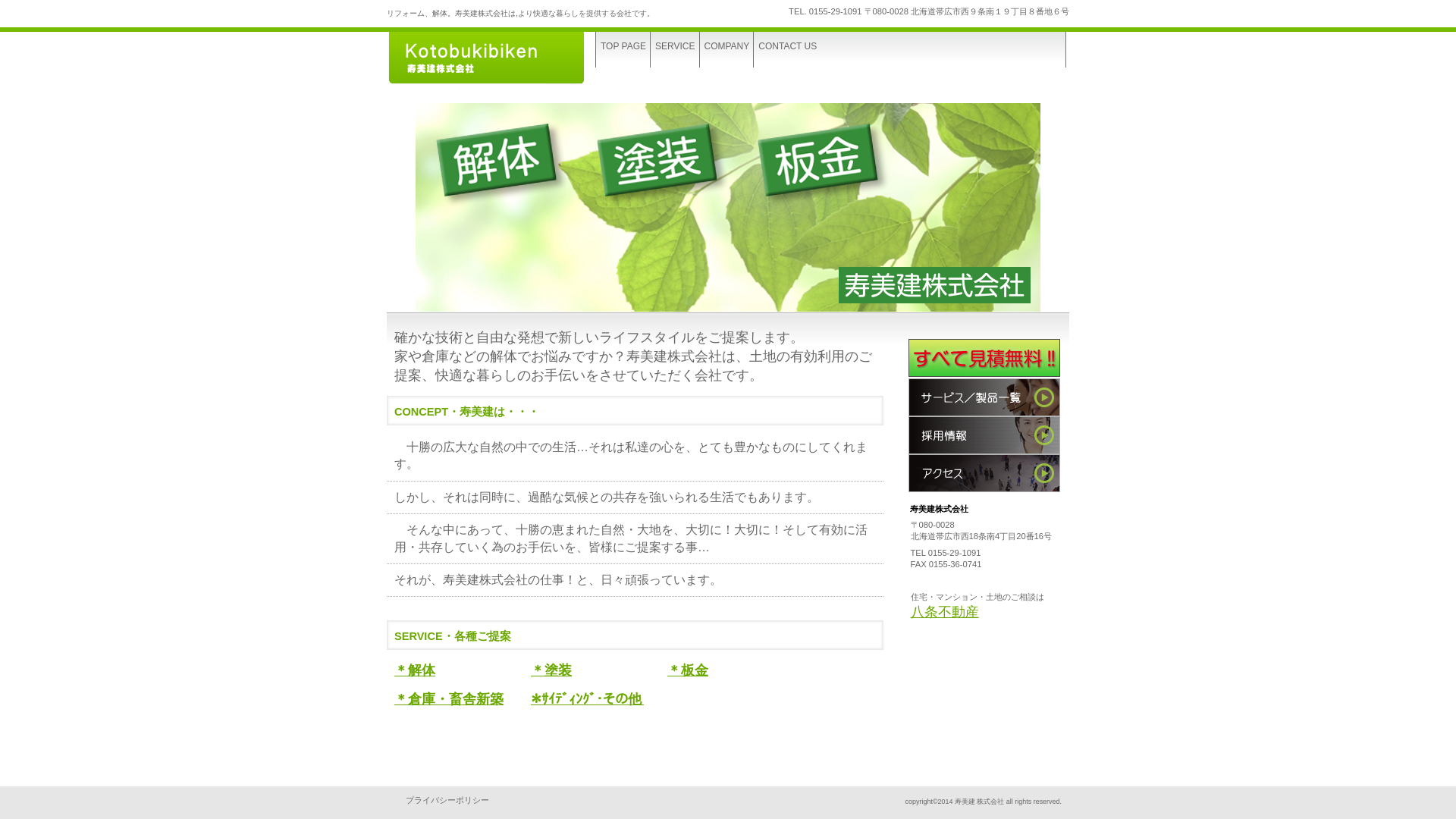This screenshot has height=819, width=1456.
Task: Click the paragraph starting それが、寿美建株式会社の仕事
Action: coord(557,580)
